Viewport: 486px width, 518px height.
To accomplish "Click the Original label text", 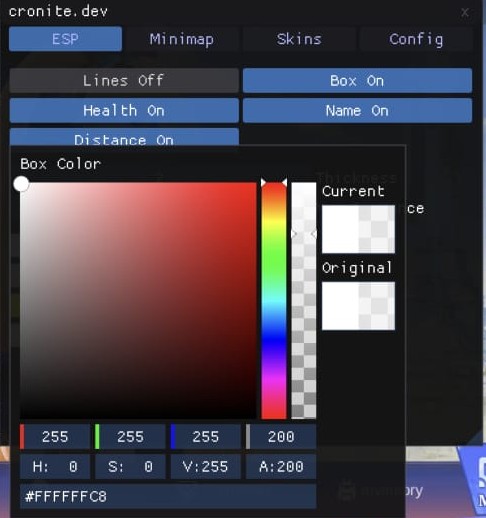I will 357,268.
